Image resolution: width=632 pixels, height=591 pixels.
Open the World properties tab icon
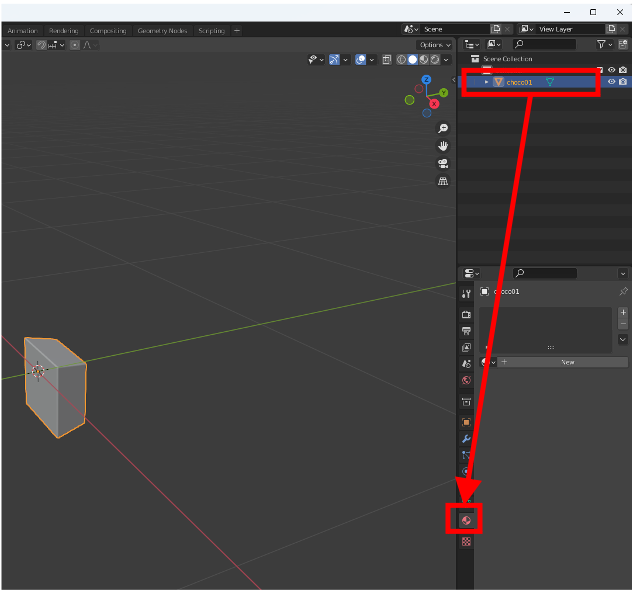click(x=466, y=381)
